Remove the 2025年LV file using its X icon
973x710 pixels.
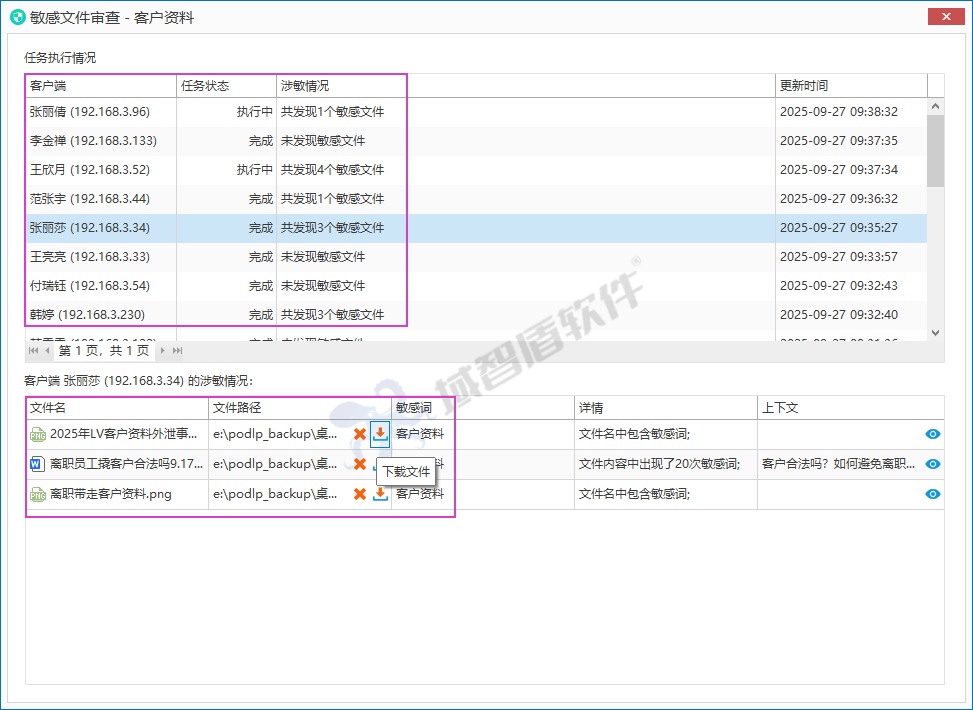360,434
